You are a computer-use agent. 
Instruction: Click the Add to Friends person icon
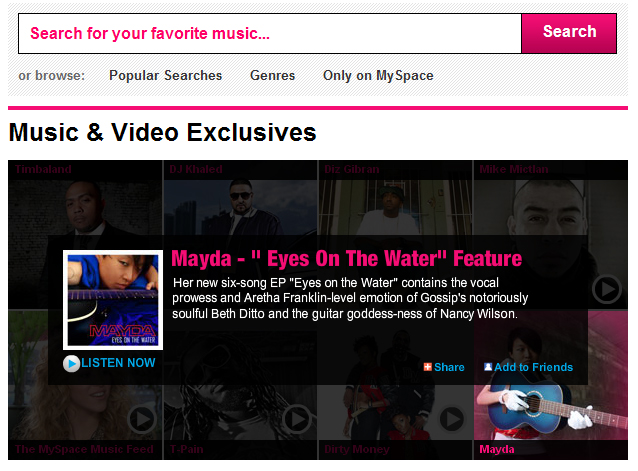(x=488, y=366)
